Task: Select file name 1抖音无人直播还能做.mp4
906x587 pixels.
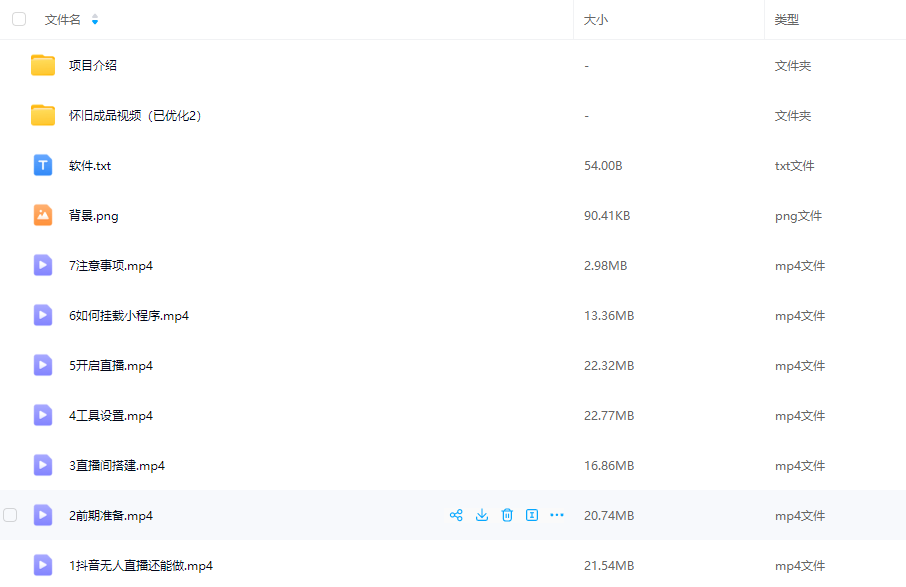Action: point(141,566)
